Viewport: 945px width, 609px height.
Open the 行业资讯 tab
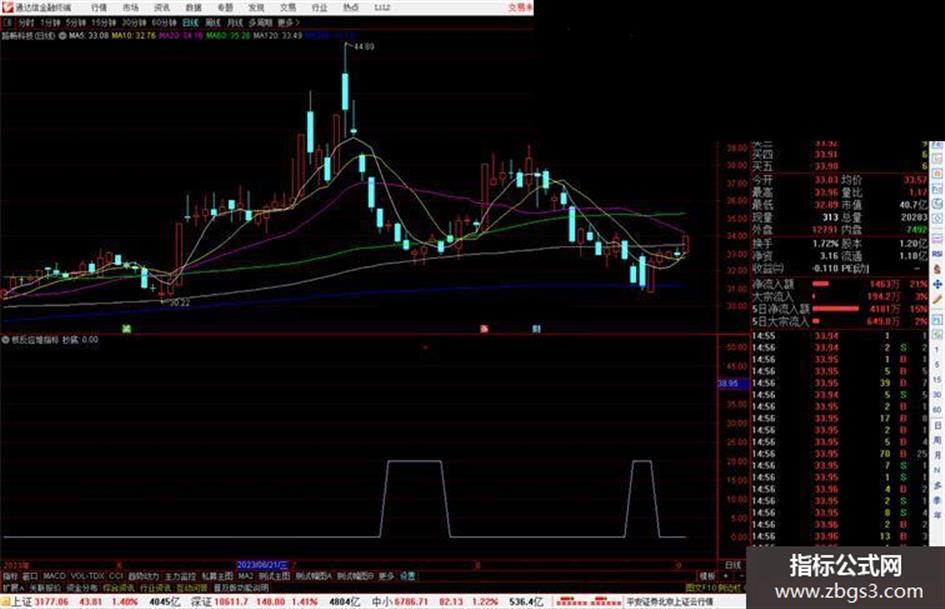tap(155, 587)
